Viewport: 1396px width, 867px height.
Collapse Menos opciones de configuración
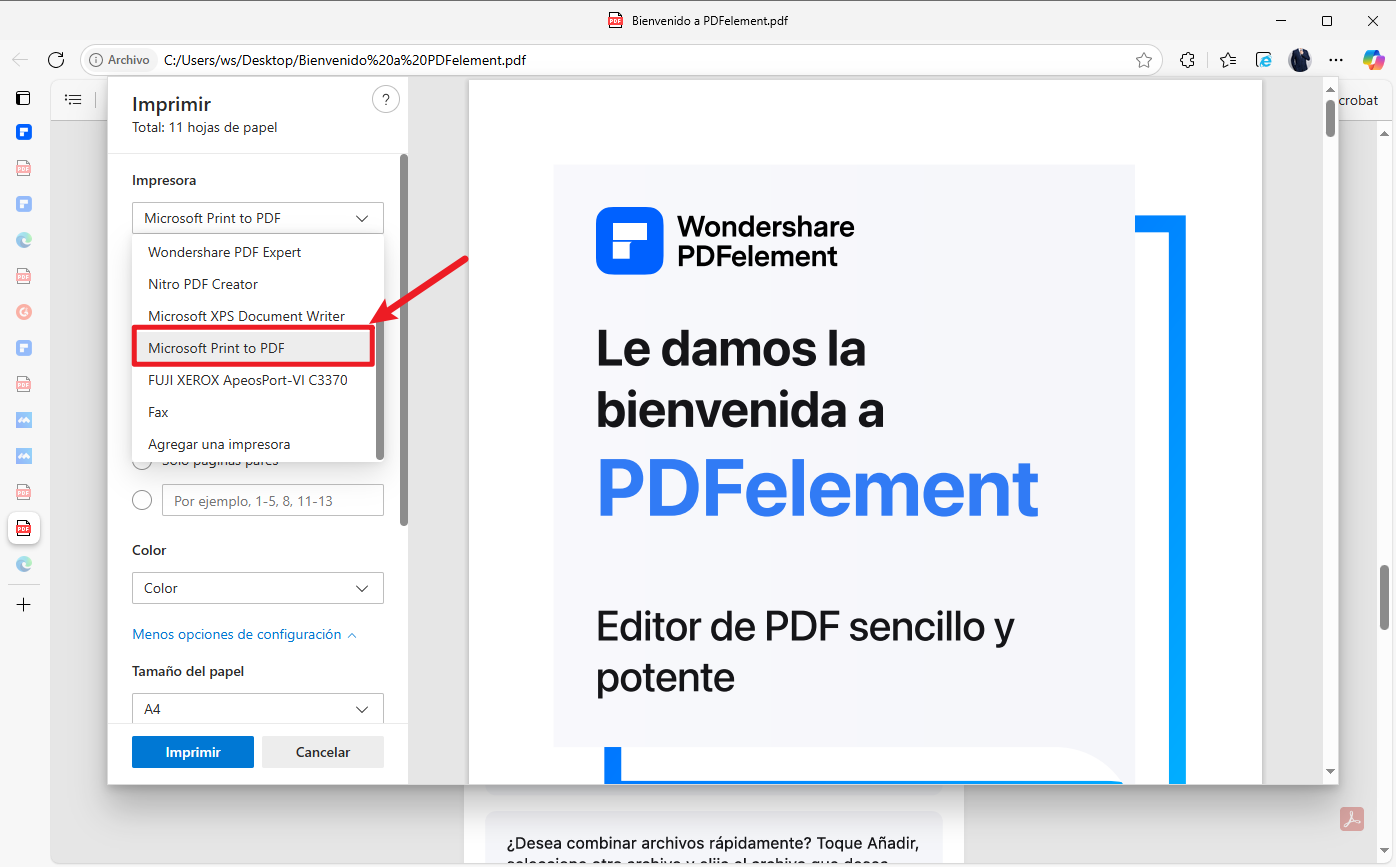(245, 634)
